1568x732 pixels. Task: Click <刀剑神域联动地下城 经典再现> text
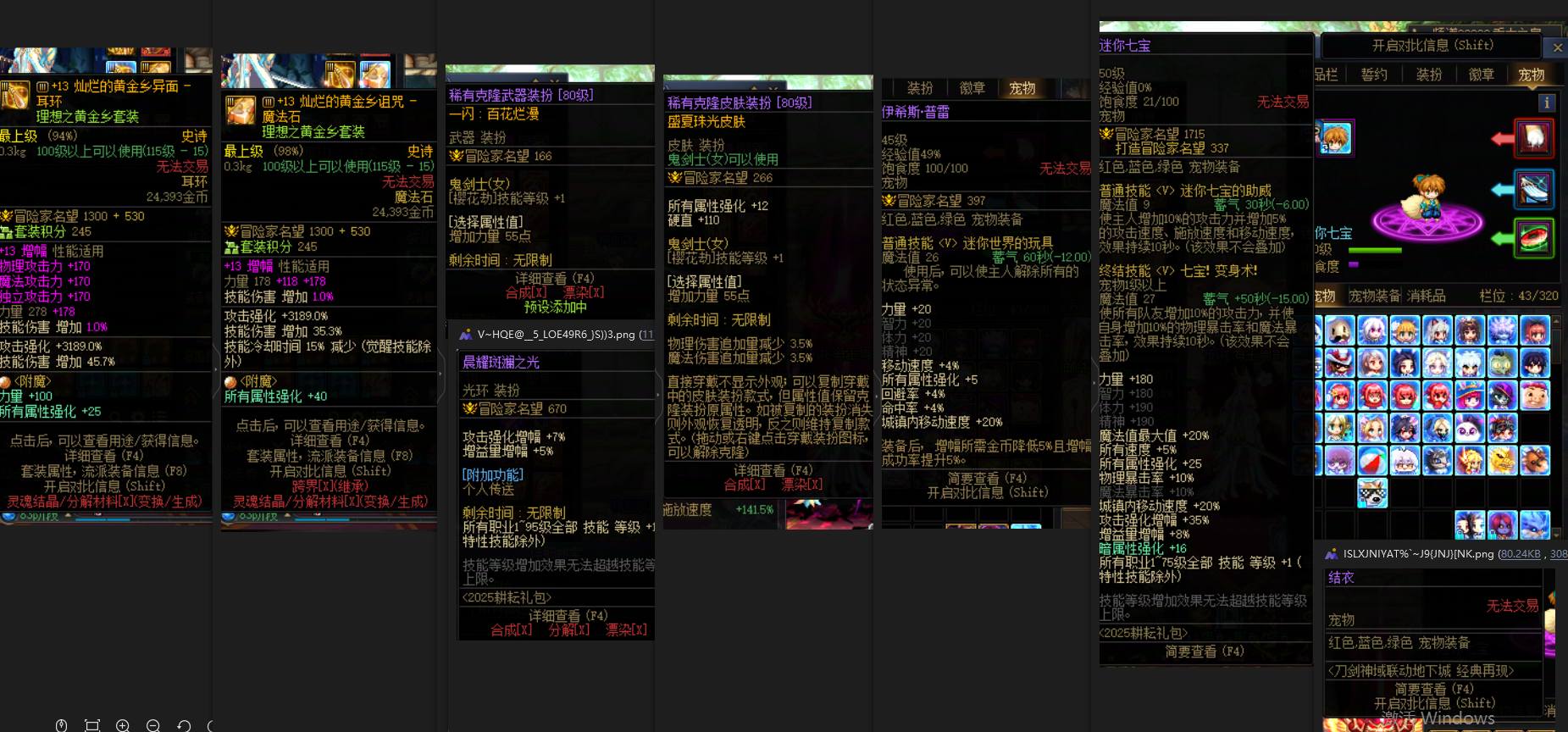(x=1421, y=670)
